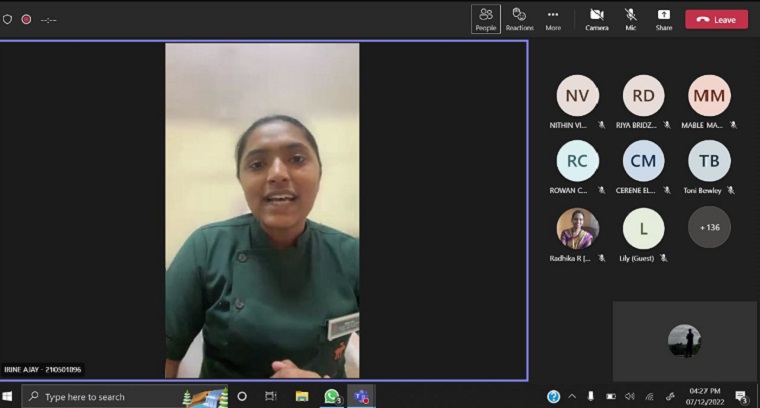Open the Reactions menu
760x408 pixels.
tap(519, 19)
